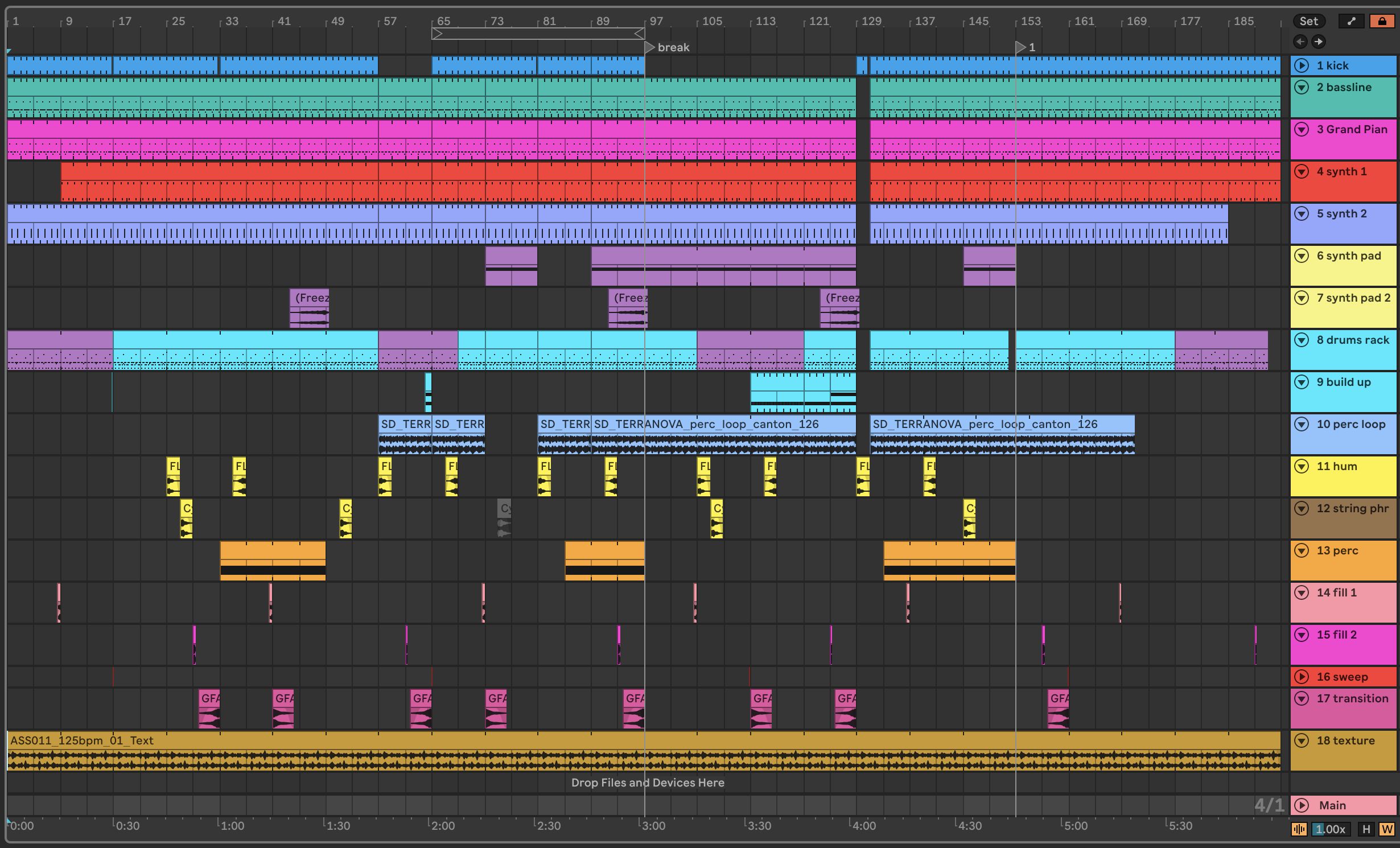Toggle the automation lock icon
This screenshot has width=1400, height=848.
[x=1382, y=21]
